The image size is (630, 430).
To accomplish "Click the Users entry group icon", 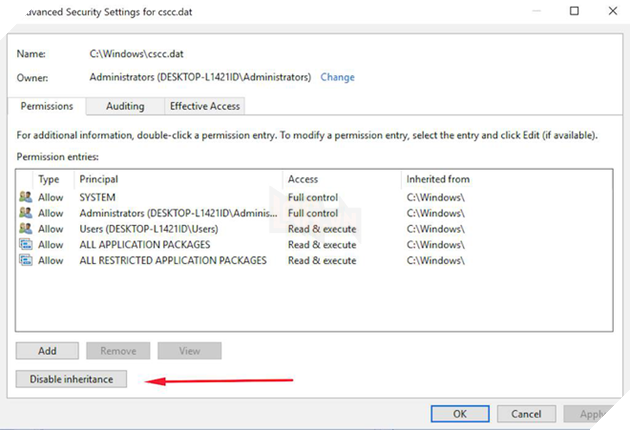I will (25, 229).
